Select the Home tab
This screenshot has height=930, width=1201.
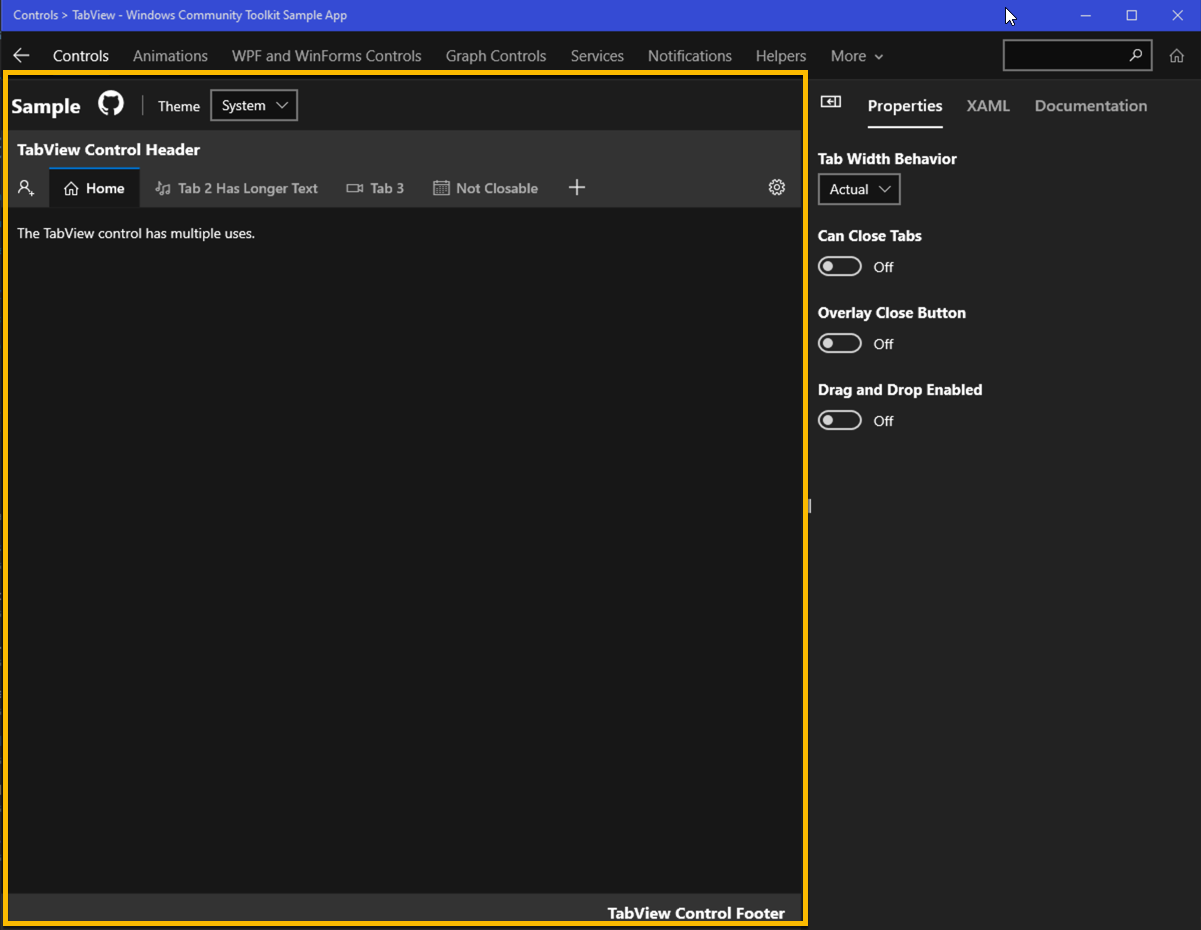94,188
